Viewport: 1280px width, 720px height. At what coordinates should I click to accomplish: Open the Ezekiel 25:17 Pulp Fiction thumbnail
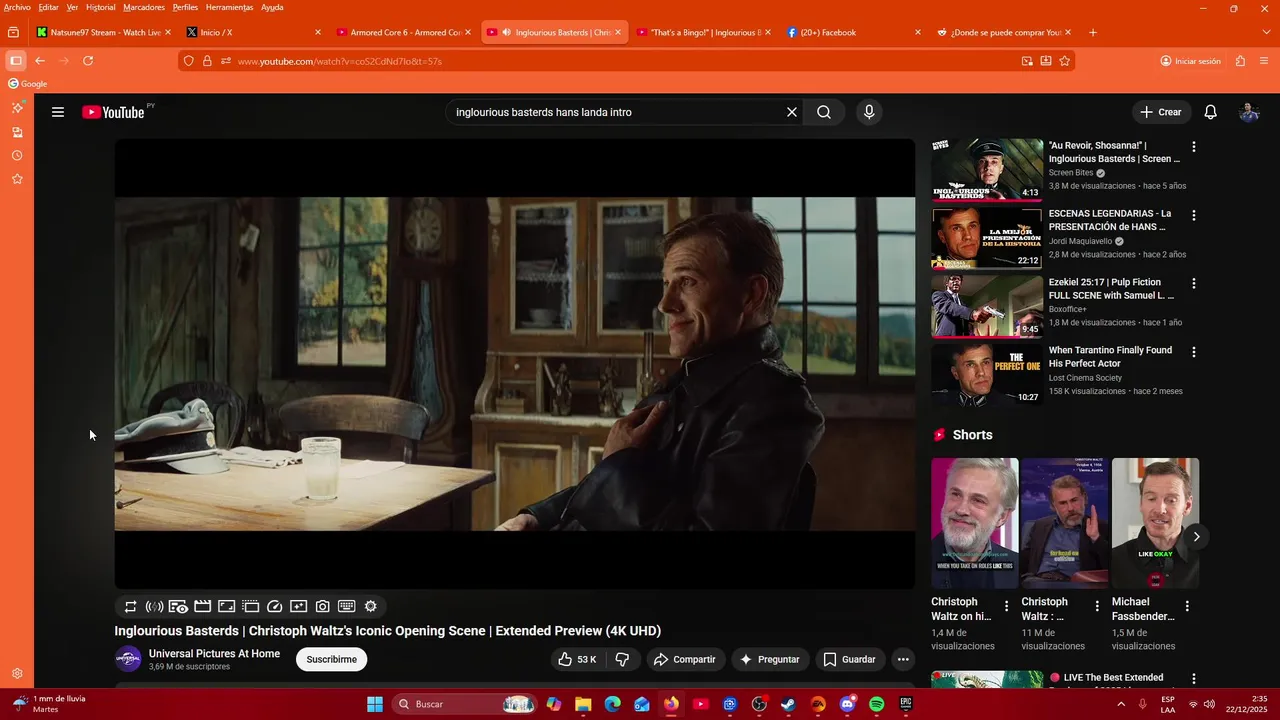pyautogui.click(x=987, y=306)
